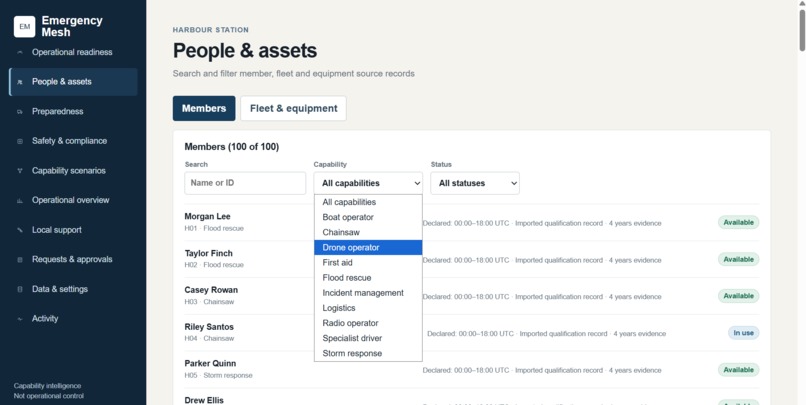This screenshot has height=405, width=806.
Task: Click the People & assets sidebar icon
Action: coord(20,82)
